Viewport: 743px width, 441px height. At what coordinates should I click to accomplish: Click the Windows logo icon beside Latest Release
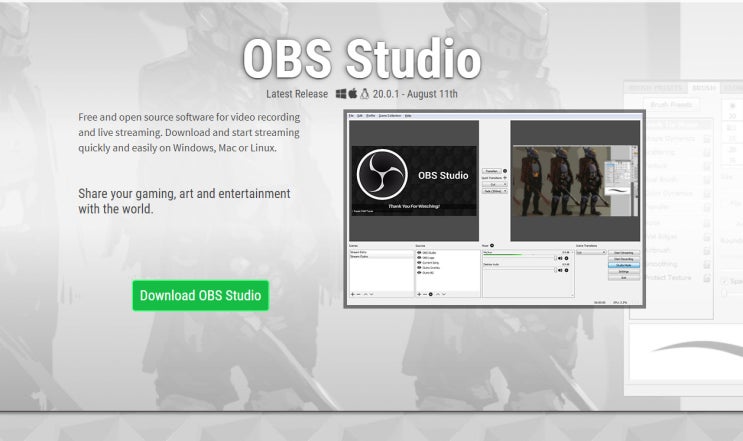click(x=341, y=94)
